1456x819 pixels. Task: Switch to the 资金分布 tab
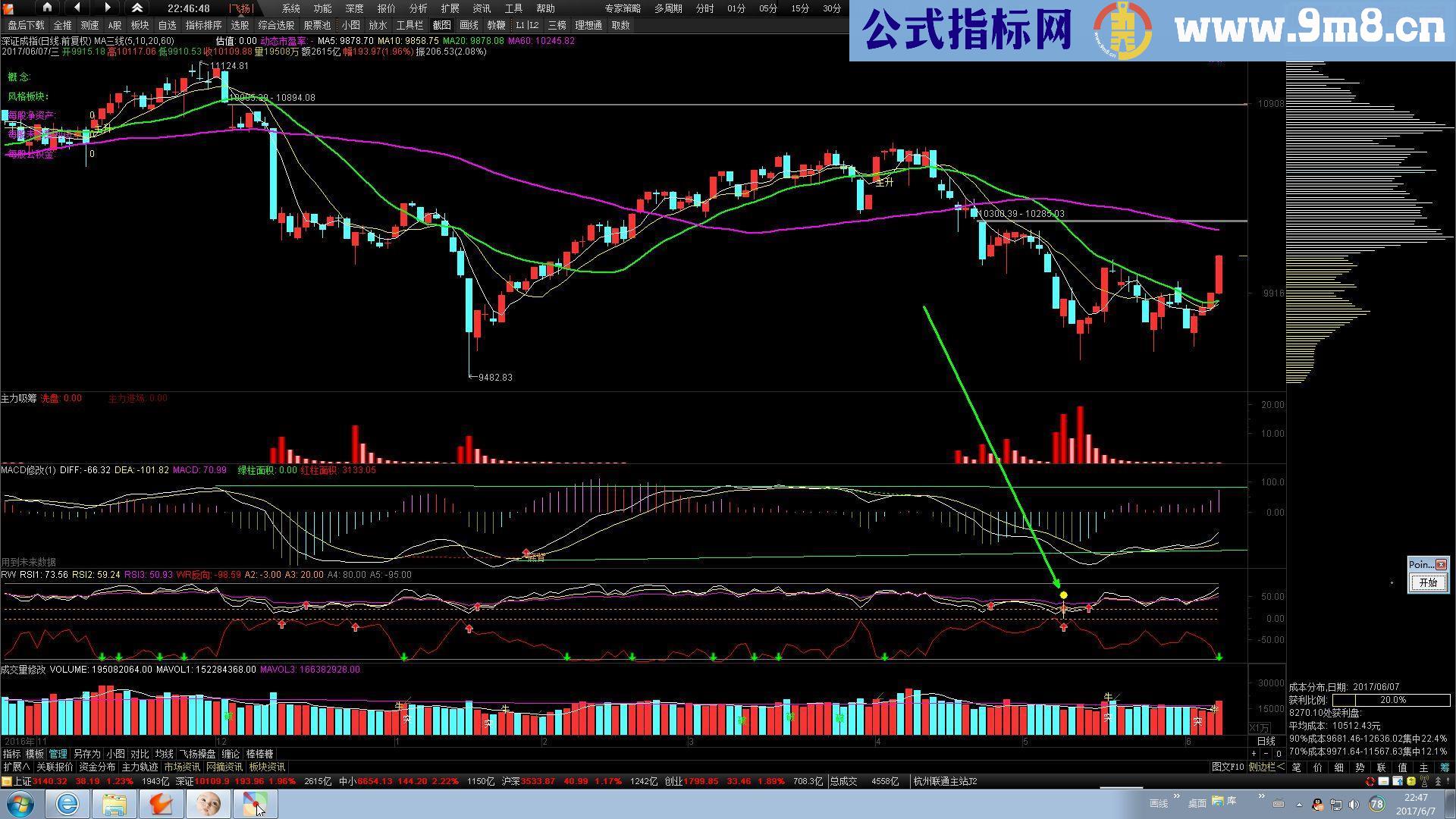96,767
